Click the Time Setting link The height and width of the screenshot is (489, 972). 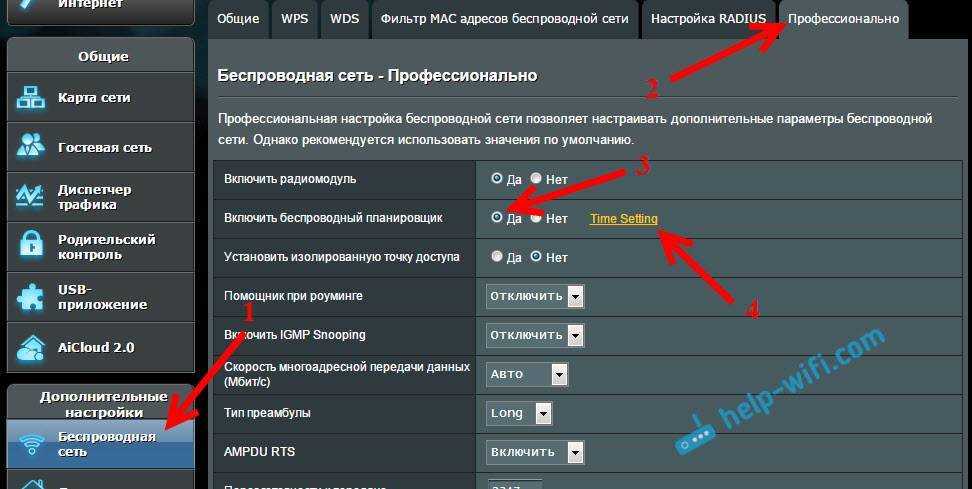click(x=623, y=218)
